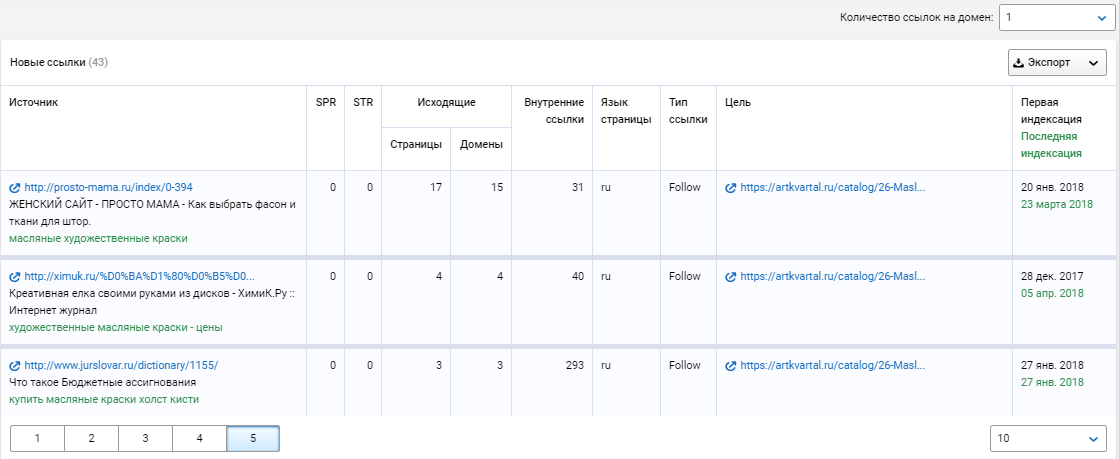Click external link icon beside prosto-mama.ru source
This screenshot has width=1119, height=459.
click(x=14, y=187)
